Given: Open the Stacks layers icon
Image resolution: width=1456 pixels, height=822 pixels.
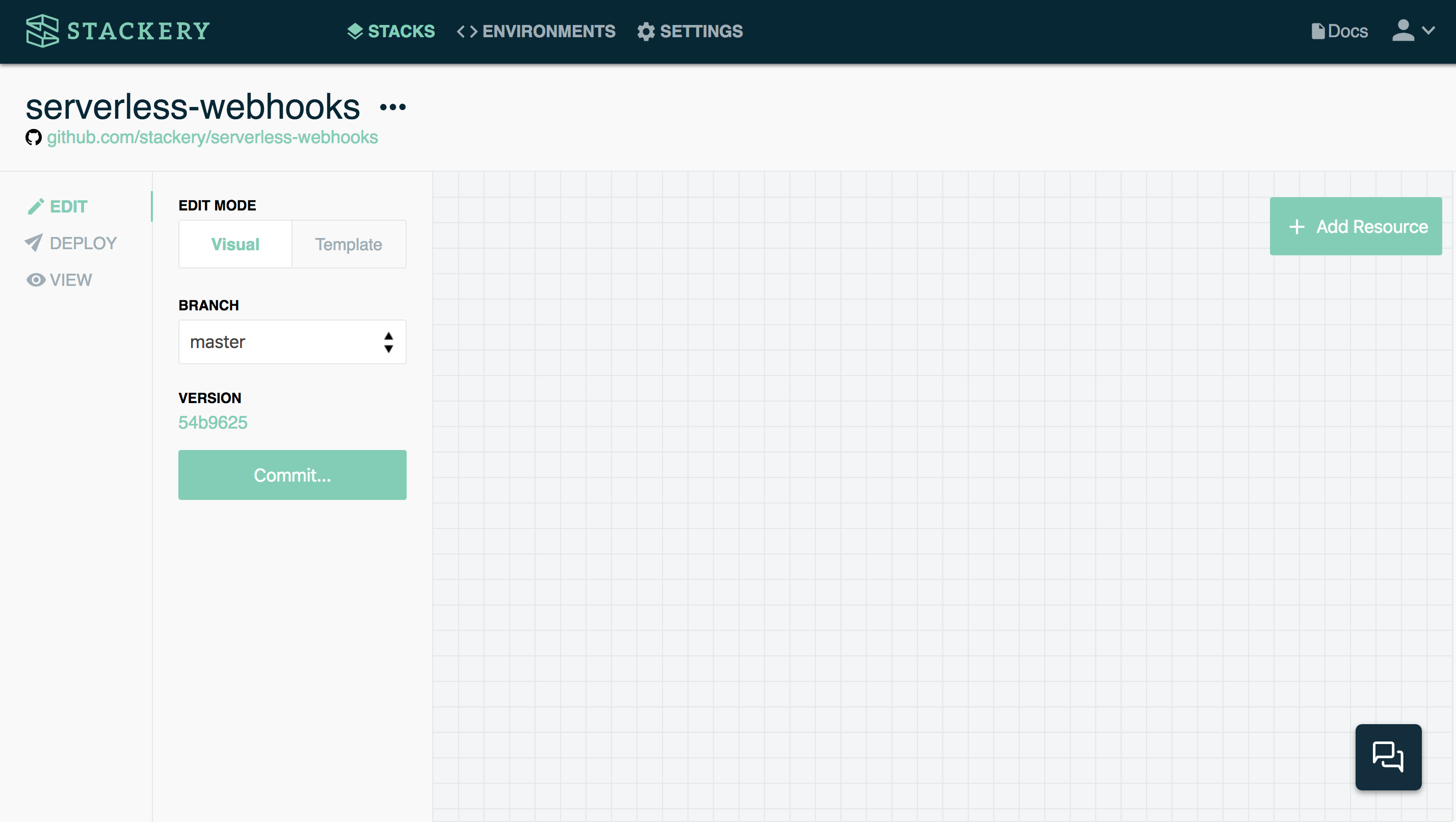Looking at the screenshot, I should 355,31.
